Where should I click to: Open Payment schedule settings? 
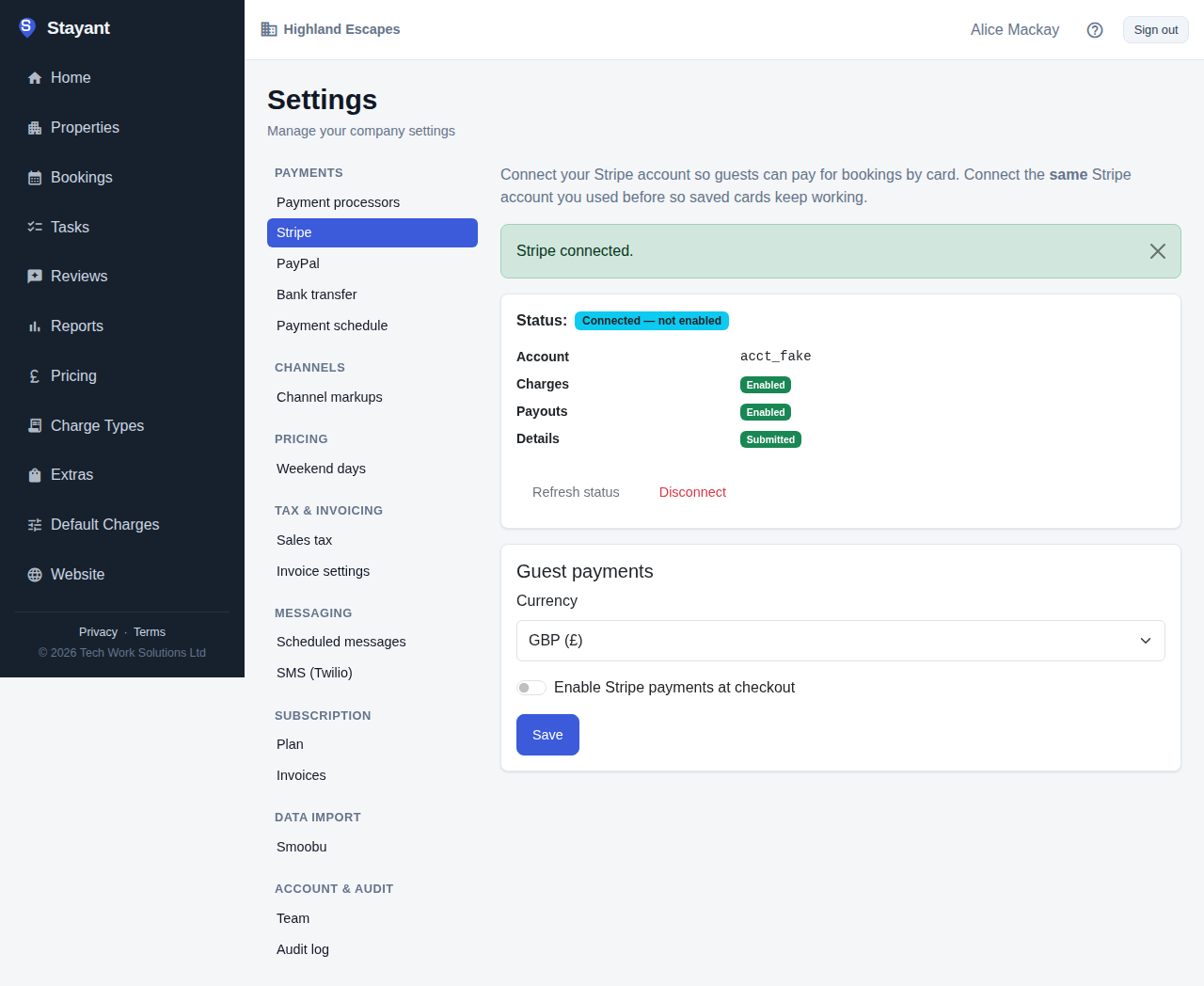[372, 326]
